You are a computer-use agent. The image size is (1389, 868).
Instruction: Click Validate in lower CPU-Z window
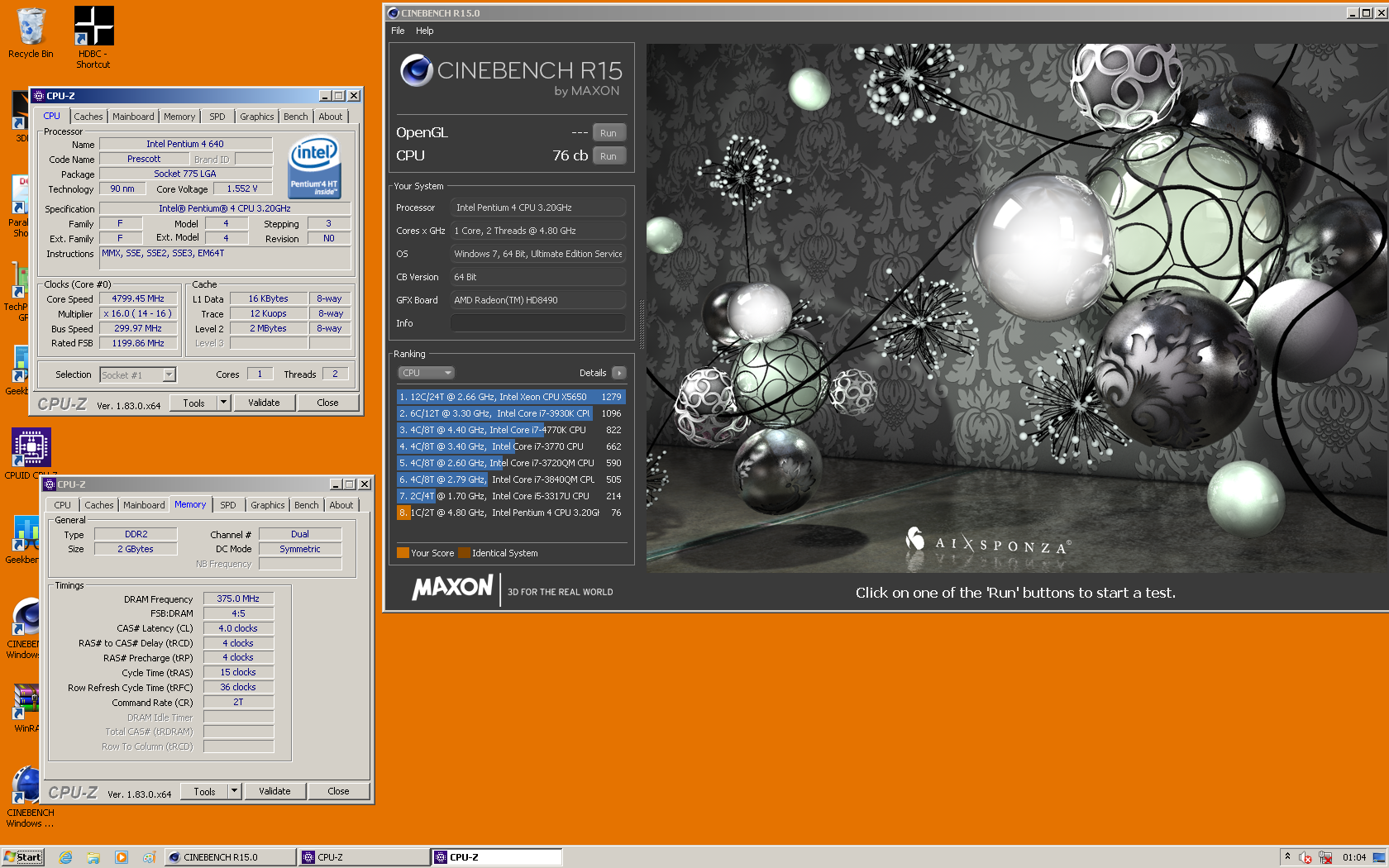(274, 791)
